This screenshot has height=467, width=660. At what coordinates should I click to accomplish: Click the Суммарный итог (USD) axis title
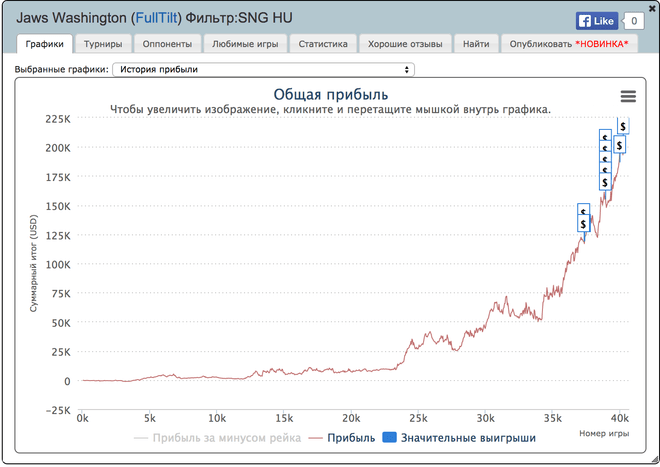[x=34, y=263]
